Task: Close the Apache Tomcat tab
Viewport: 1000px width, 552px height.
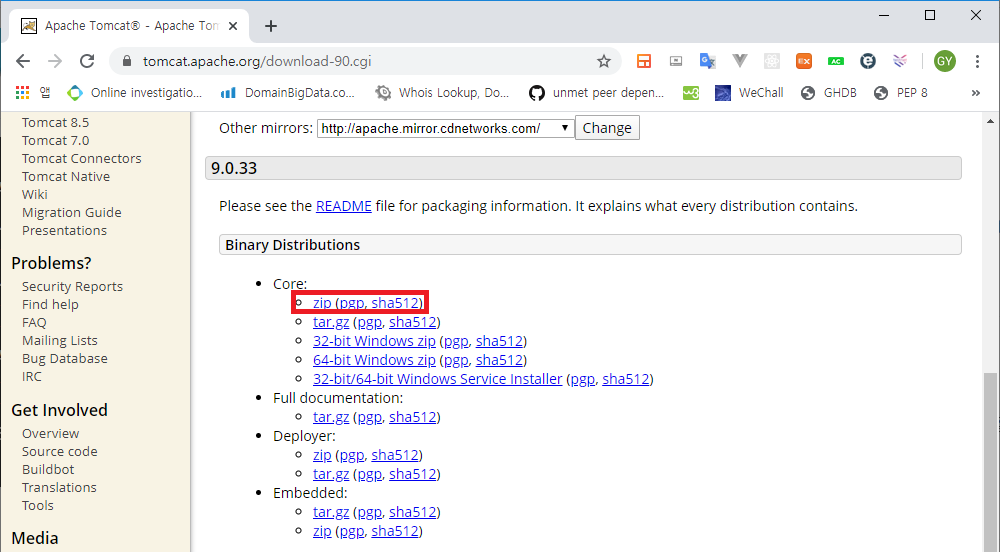Action: click(233, 26)
